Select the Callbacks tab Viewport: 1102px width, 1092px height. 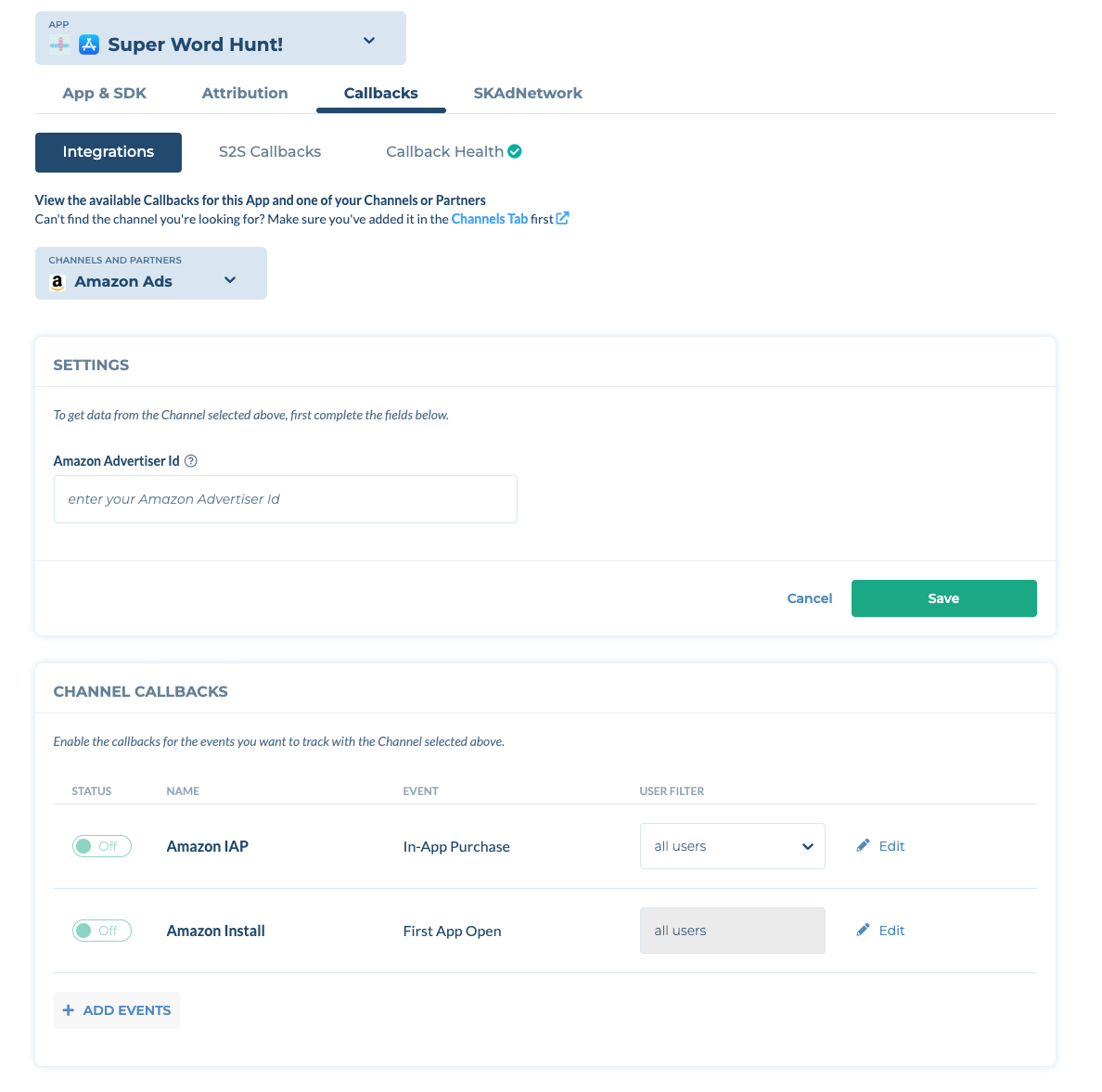pyautogui.click(x=381, y=93)
